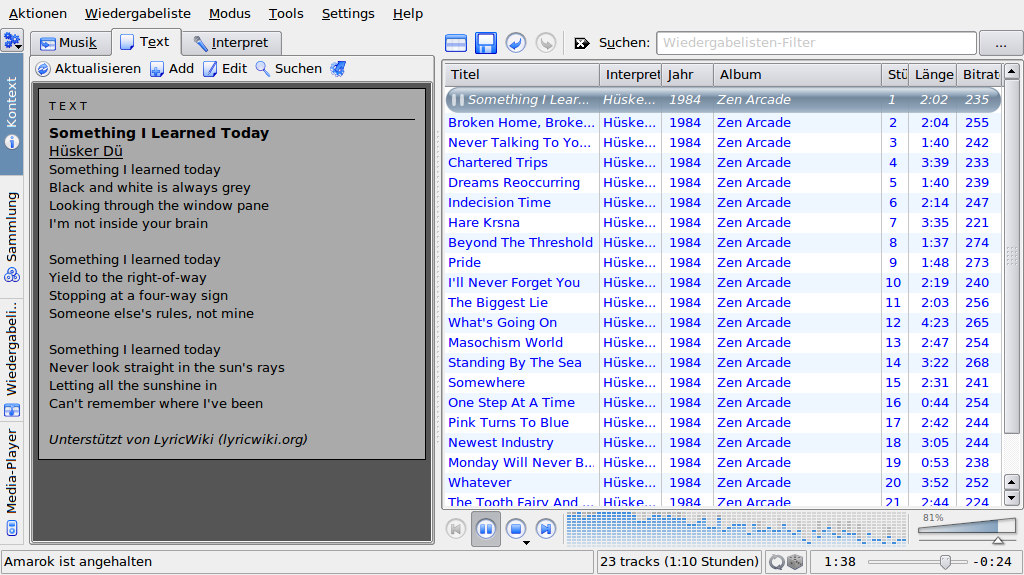1024x575 pixels.
Task: Open the Kontext sidebar tab
Action: (12, 114)
